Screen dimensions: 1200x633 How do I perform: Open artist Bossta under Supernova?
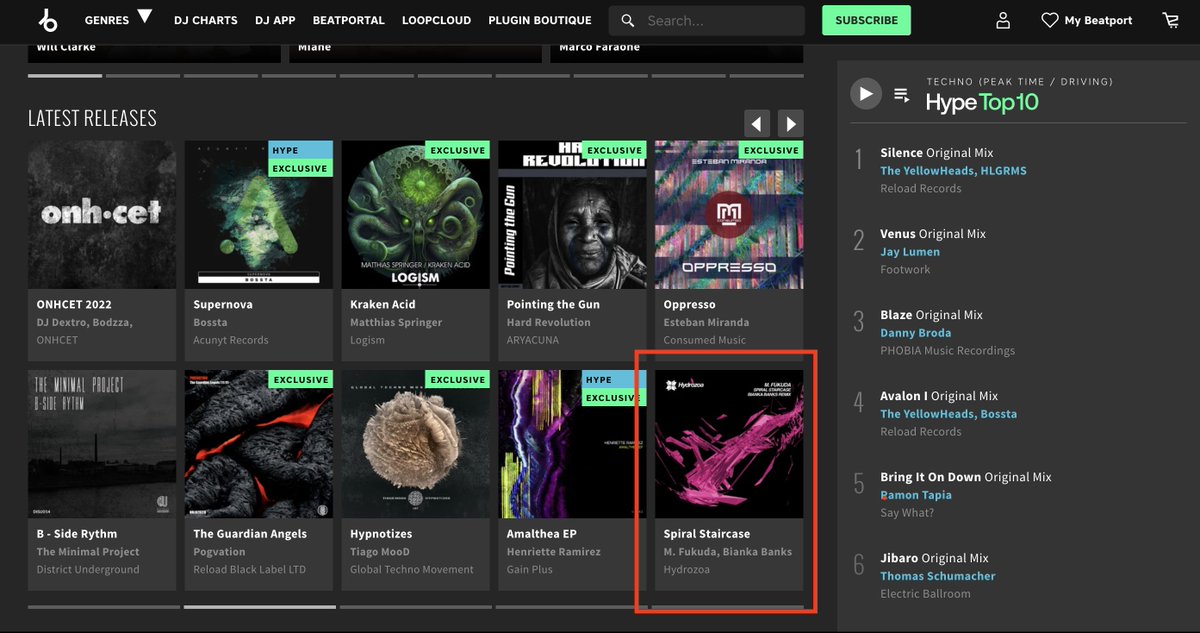point(210,322)
